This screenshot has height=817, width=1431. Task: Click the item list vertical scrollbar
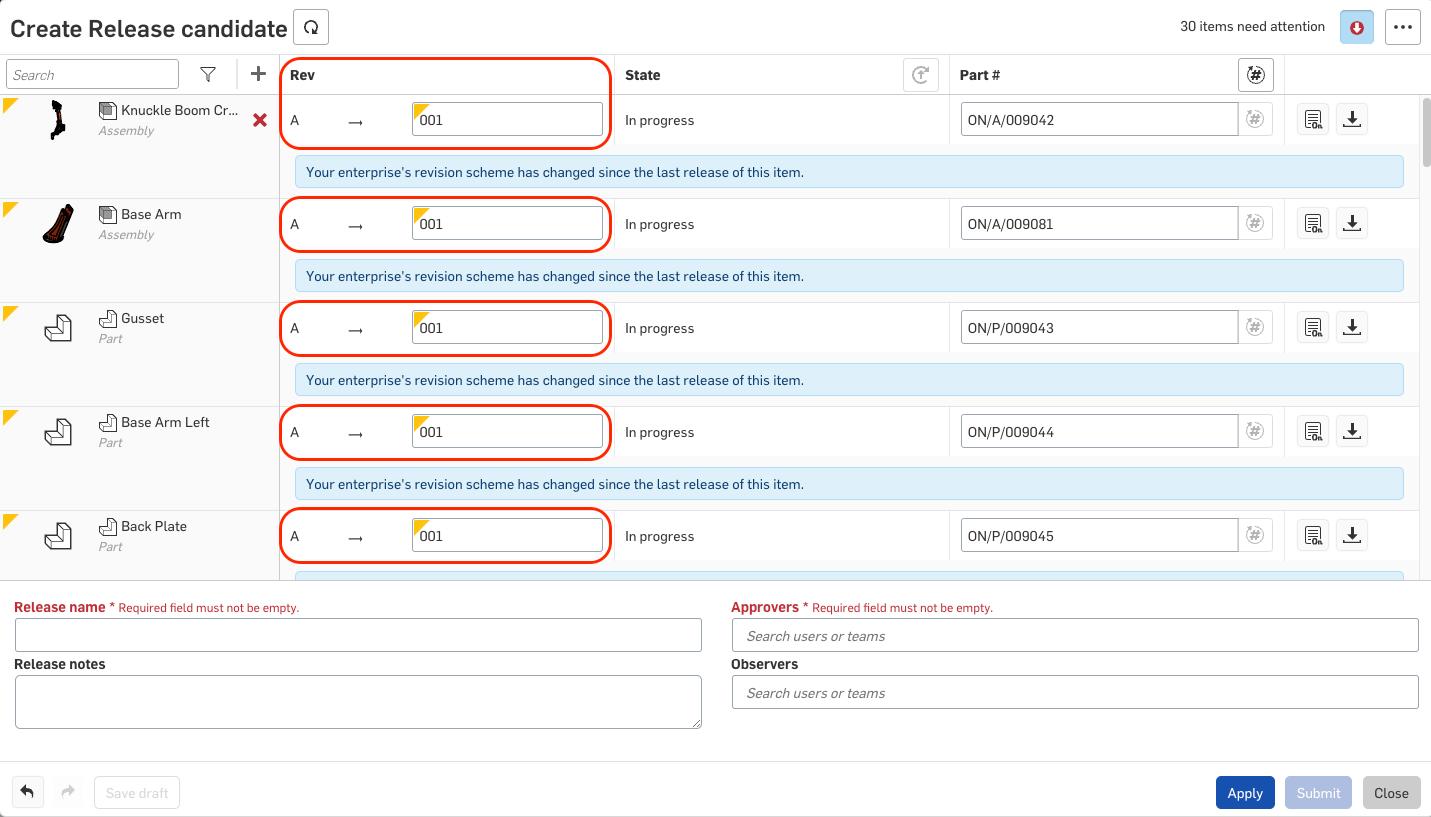[1425, 131]
